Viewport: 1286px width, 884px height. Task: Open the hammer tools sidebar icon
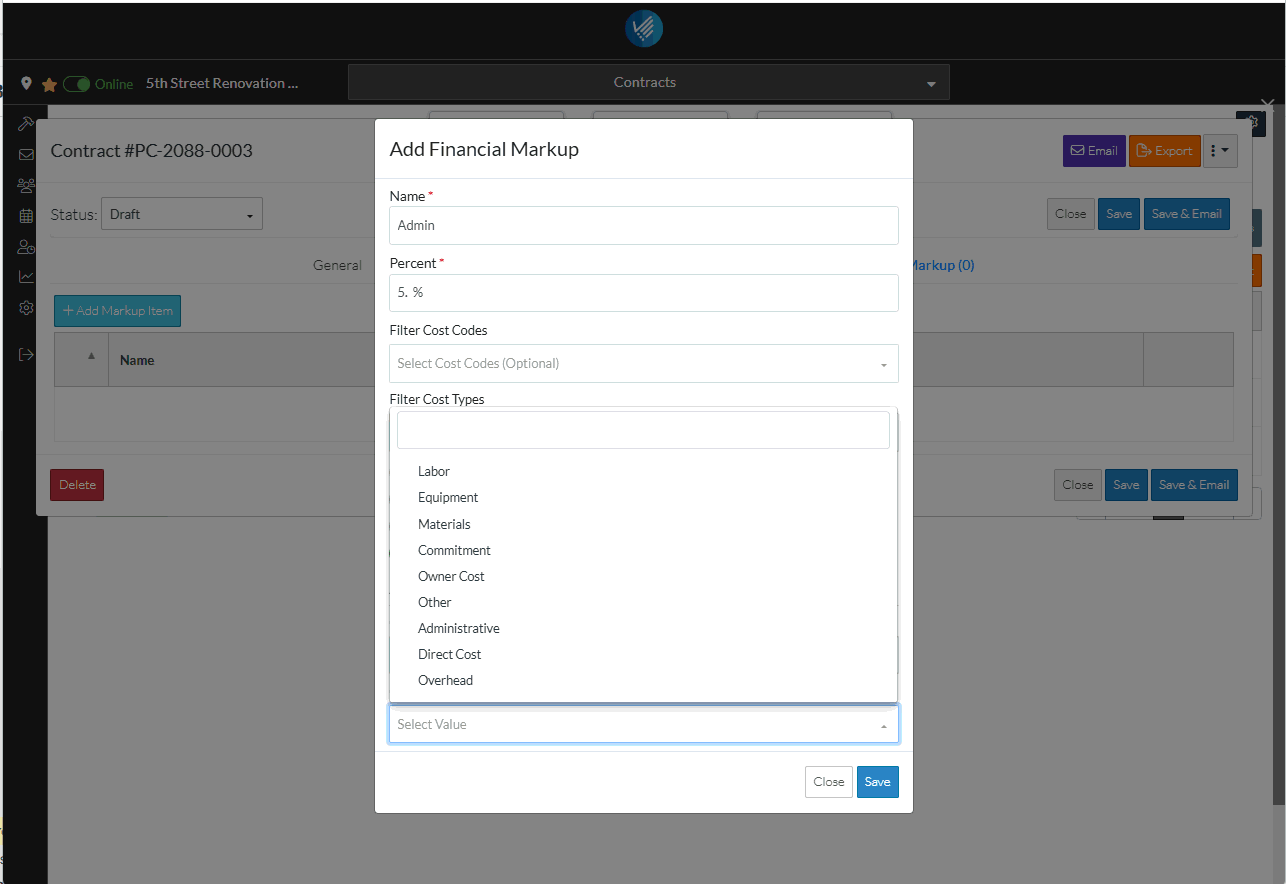click(26, 124)
